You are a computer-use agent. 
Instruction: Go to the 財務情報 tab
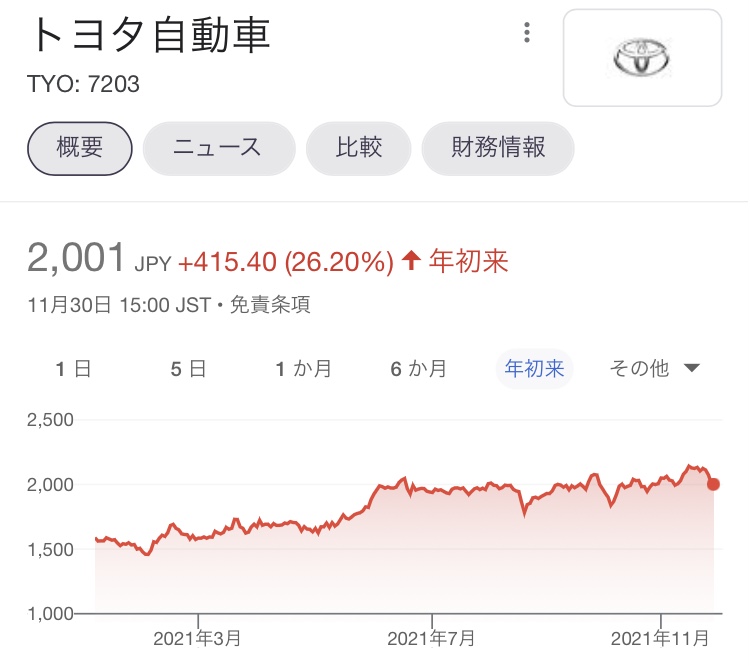498,148
